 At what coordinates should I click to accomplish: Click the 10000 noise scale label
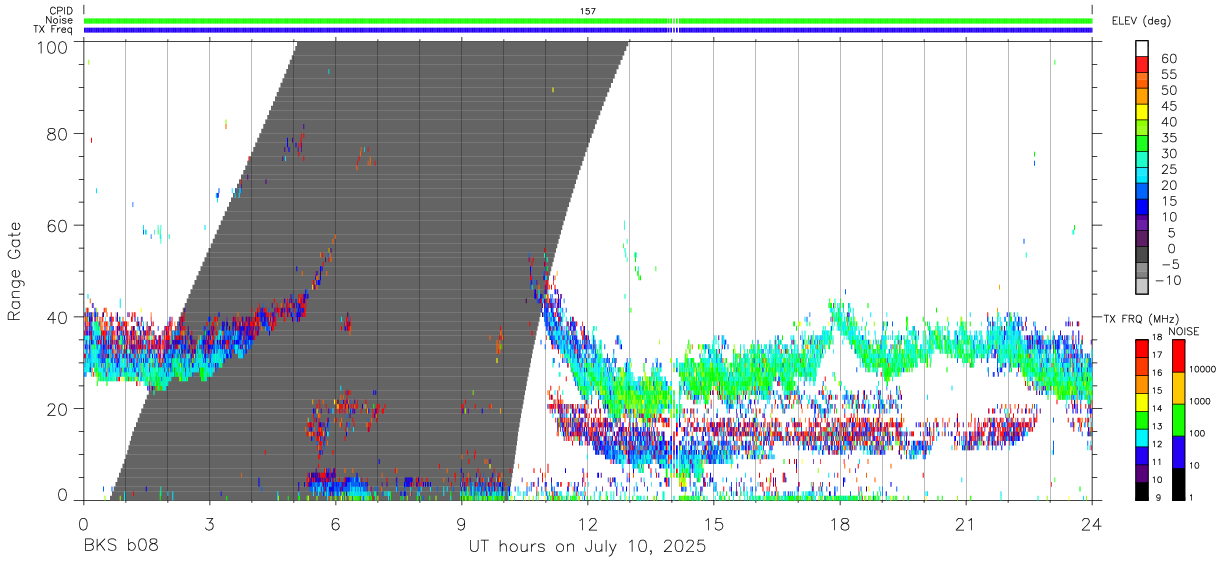point(1203,369)
